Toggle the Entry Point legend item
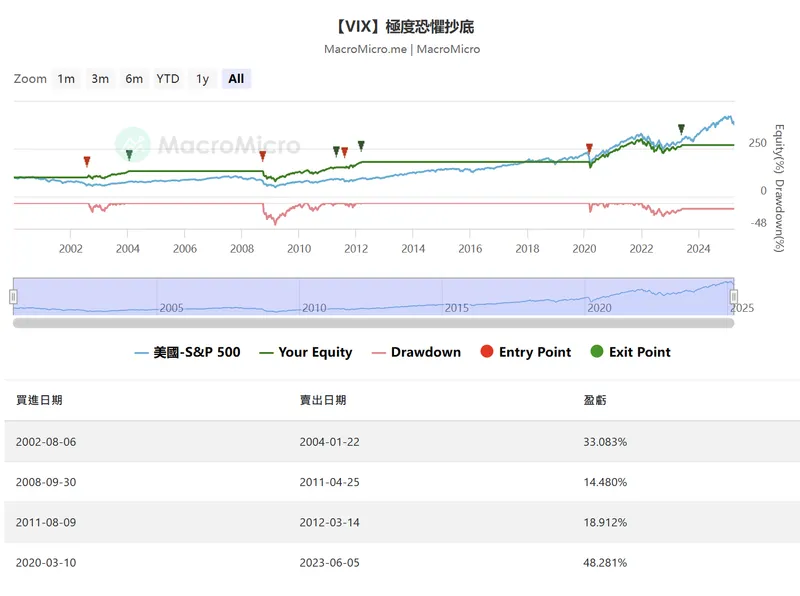The width and height of the screenshot is (800, 596). [x=526, y=352]
